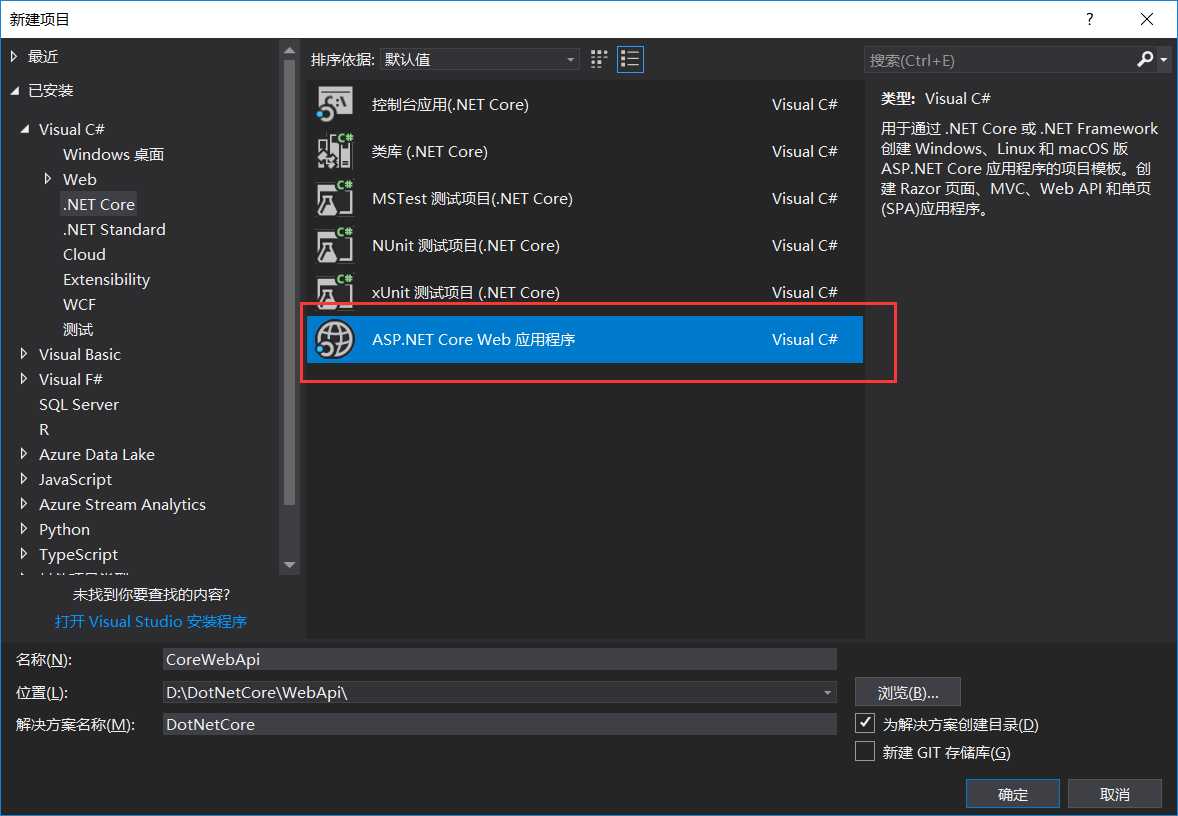Click the tree scrollbar down arrow
This screenshot has height=816, width=1178.
289,564
